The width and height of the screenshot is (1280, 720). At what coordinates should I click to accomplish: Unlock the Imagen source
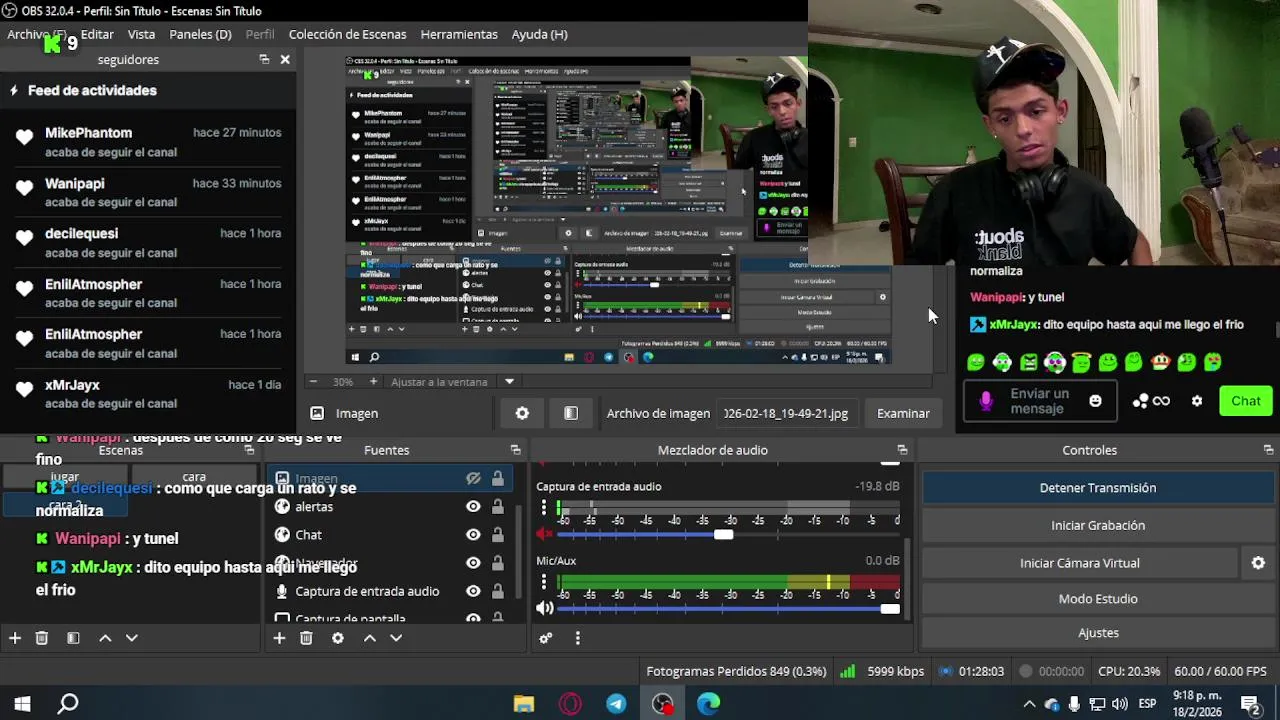497,479
